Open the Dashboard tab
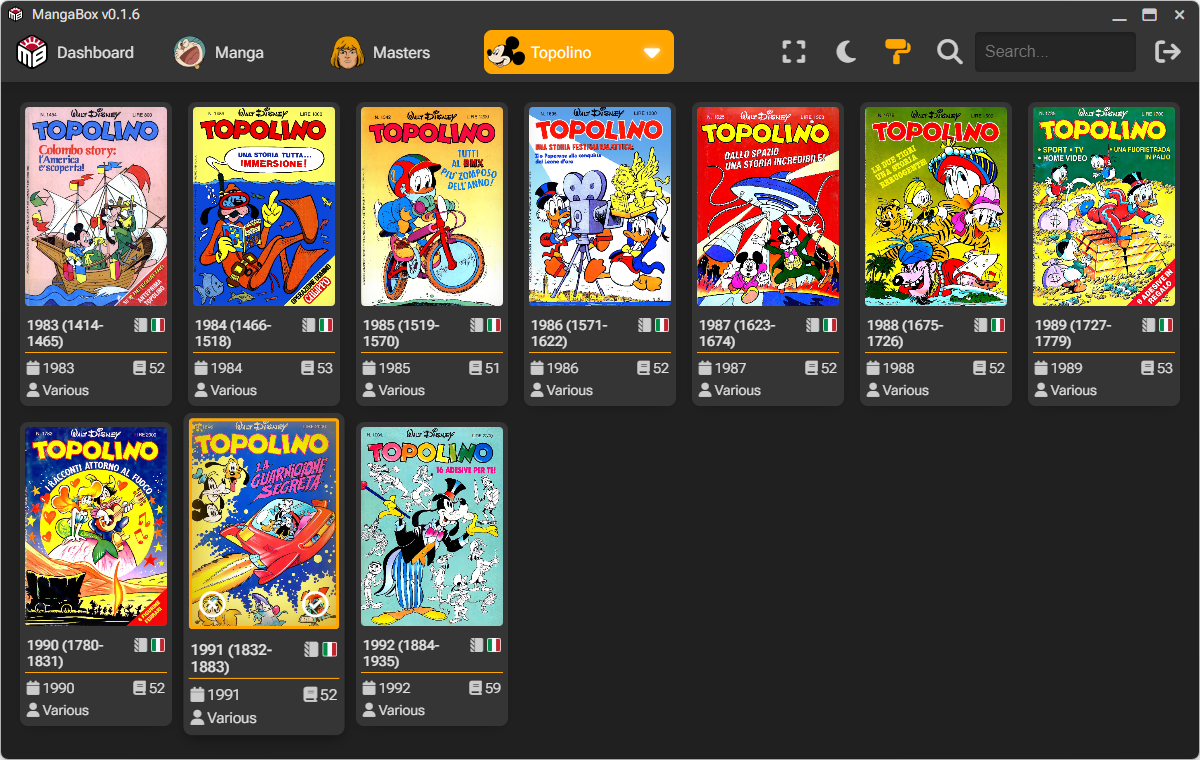Screen dimensions: 1200x760 (76, 53)
